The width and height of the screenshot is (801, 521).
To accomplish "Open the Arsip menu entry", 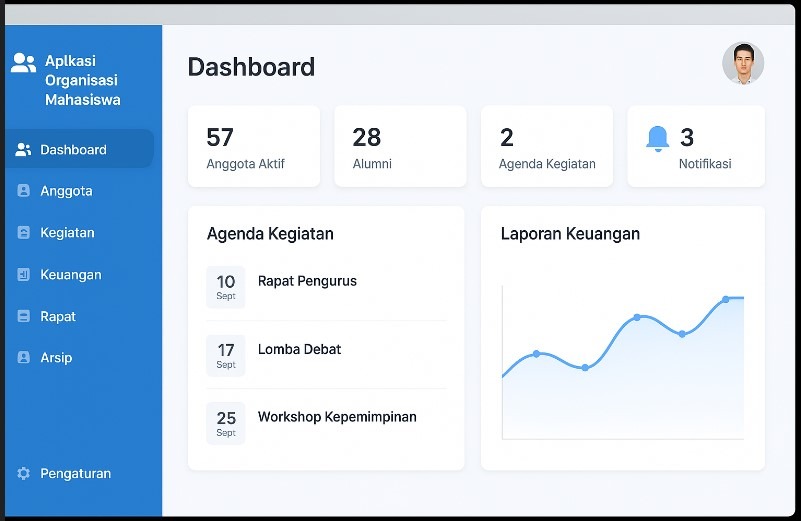I will pyautogui.click(x=56, y=358).
